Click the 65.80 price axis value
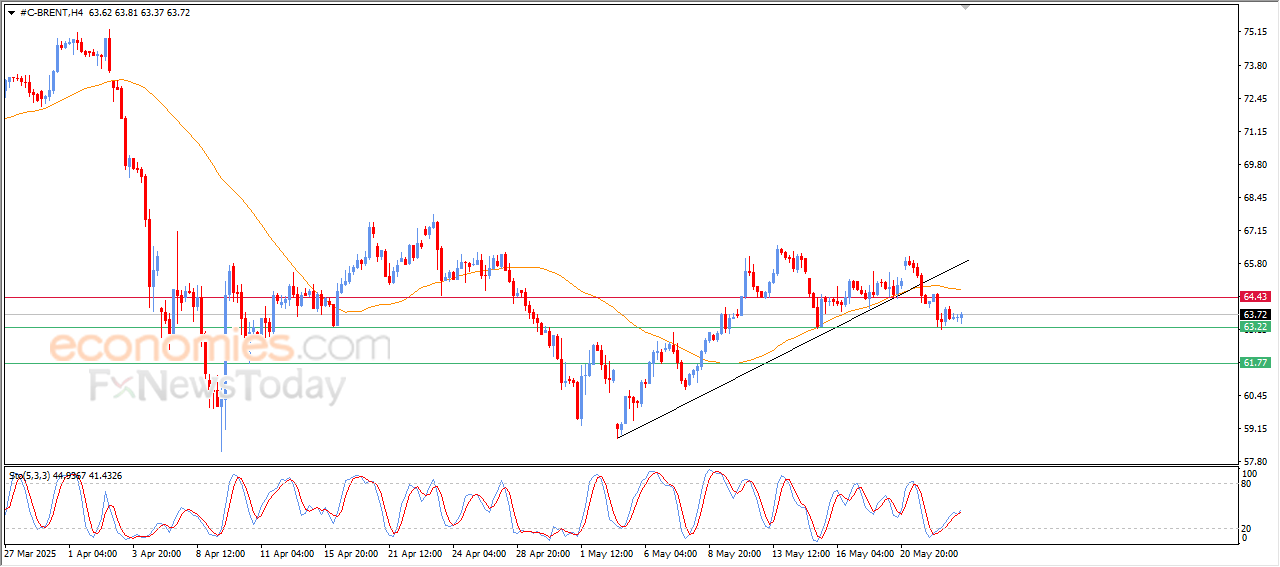Screen dimensions: 1280x567 tap(1256, 263)
